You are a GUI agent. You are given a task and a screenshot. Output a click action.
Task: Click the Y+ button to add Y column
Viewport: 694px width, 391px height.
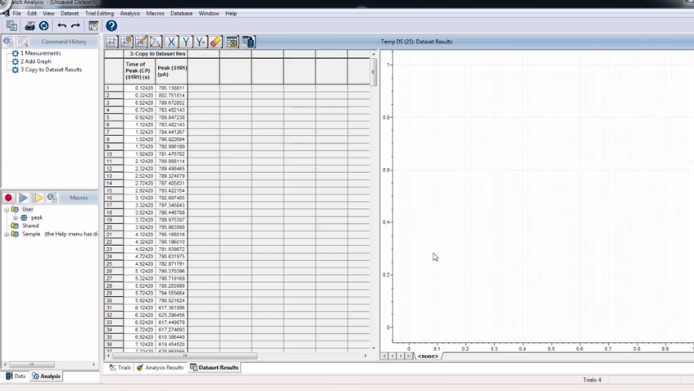(x=200, y=42)
